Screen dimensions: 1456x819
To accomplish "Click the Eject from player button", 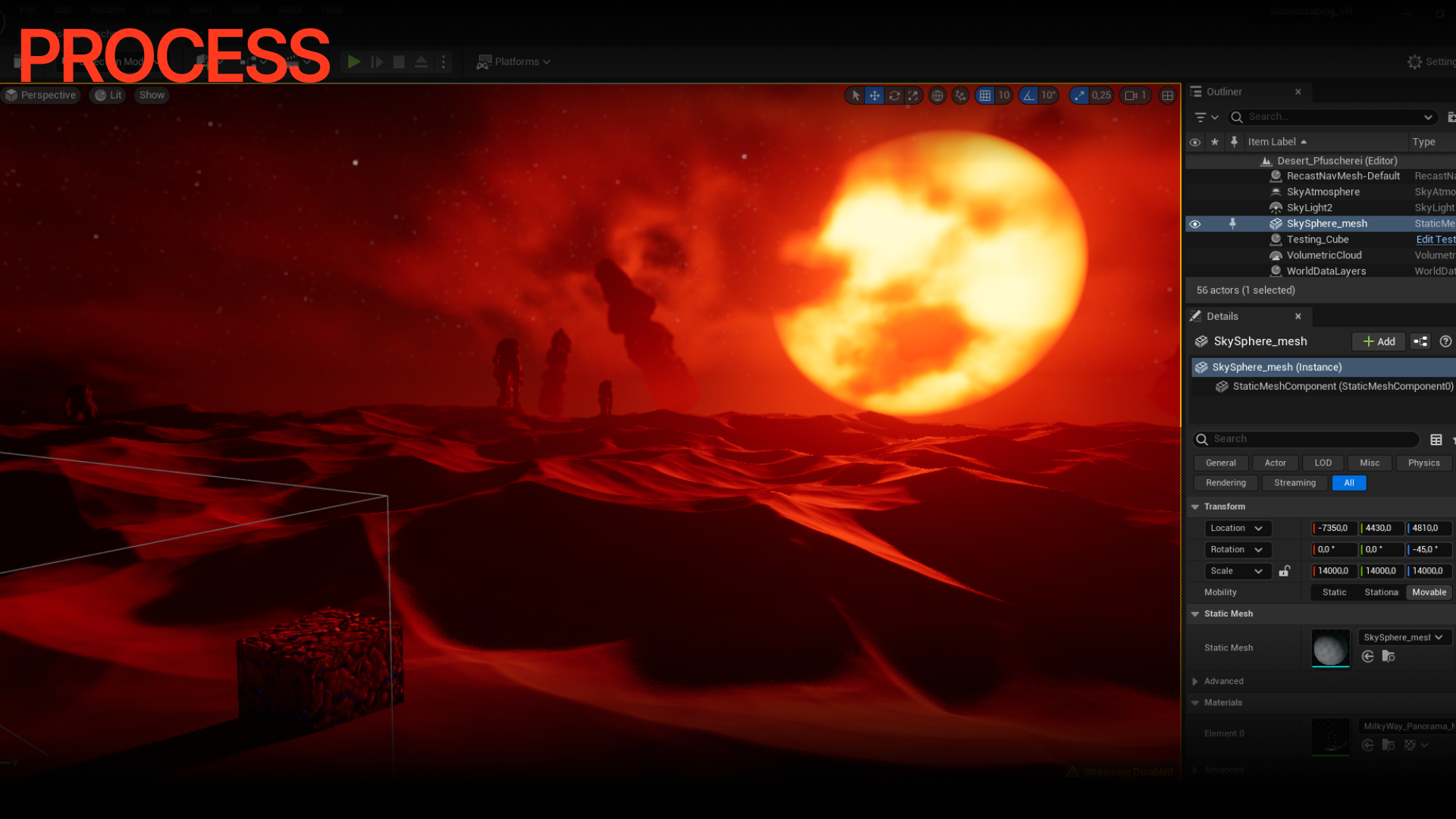I will coord(421,61).
